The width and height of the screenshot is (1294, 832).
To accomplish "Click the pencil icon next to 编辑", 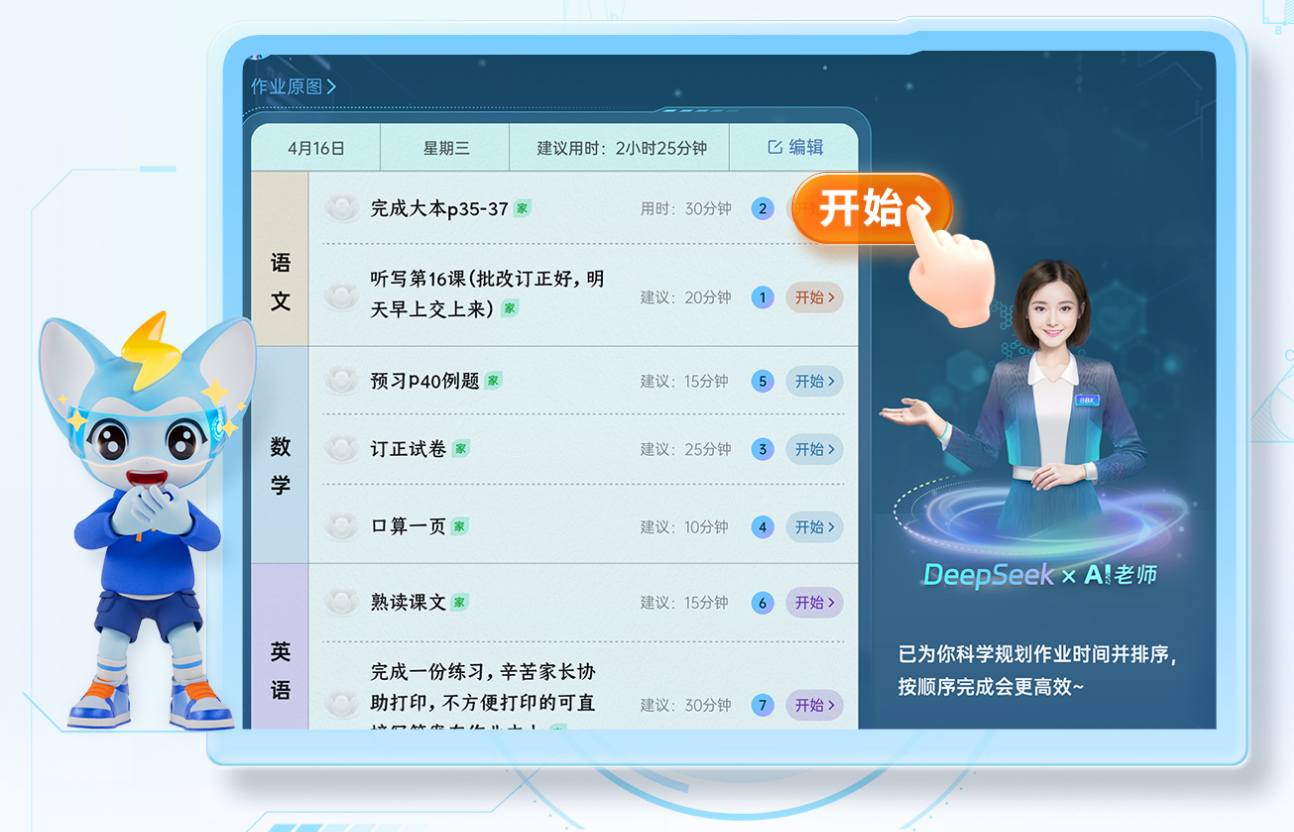I will [774, 147].
